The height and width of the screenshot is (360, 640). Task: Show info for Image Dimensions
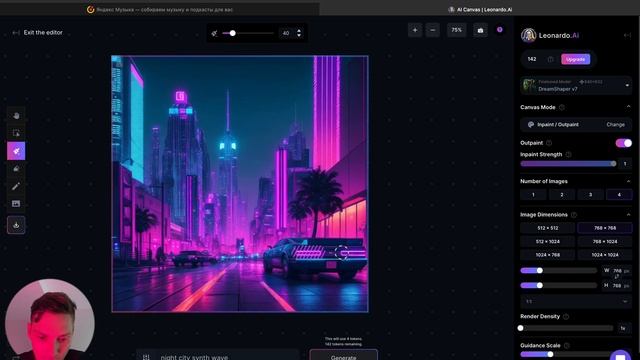(574, 215)
